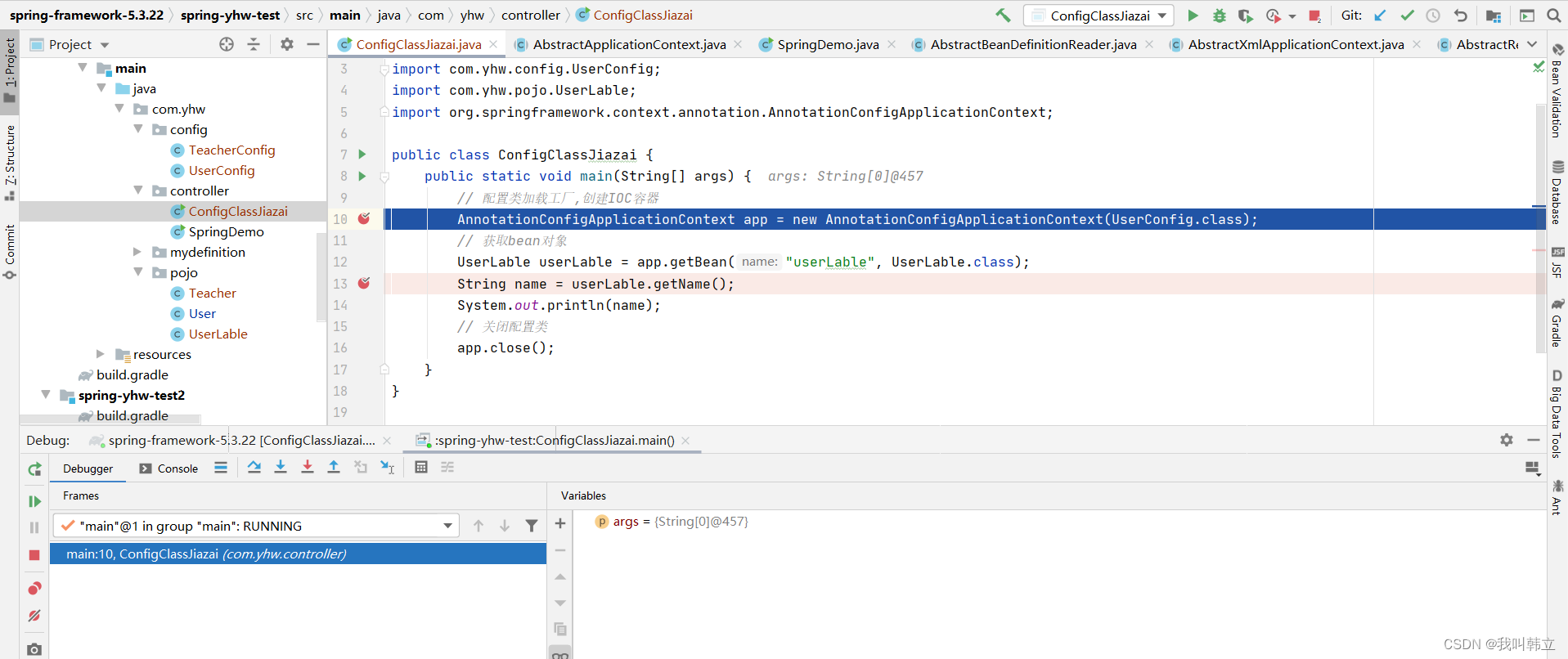Open the Gradle tool window

pos(1557,321)
